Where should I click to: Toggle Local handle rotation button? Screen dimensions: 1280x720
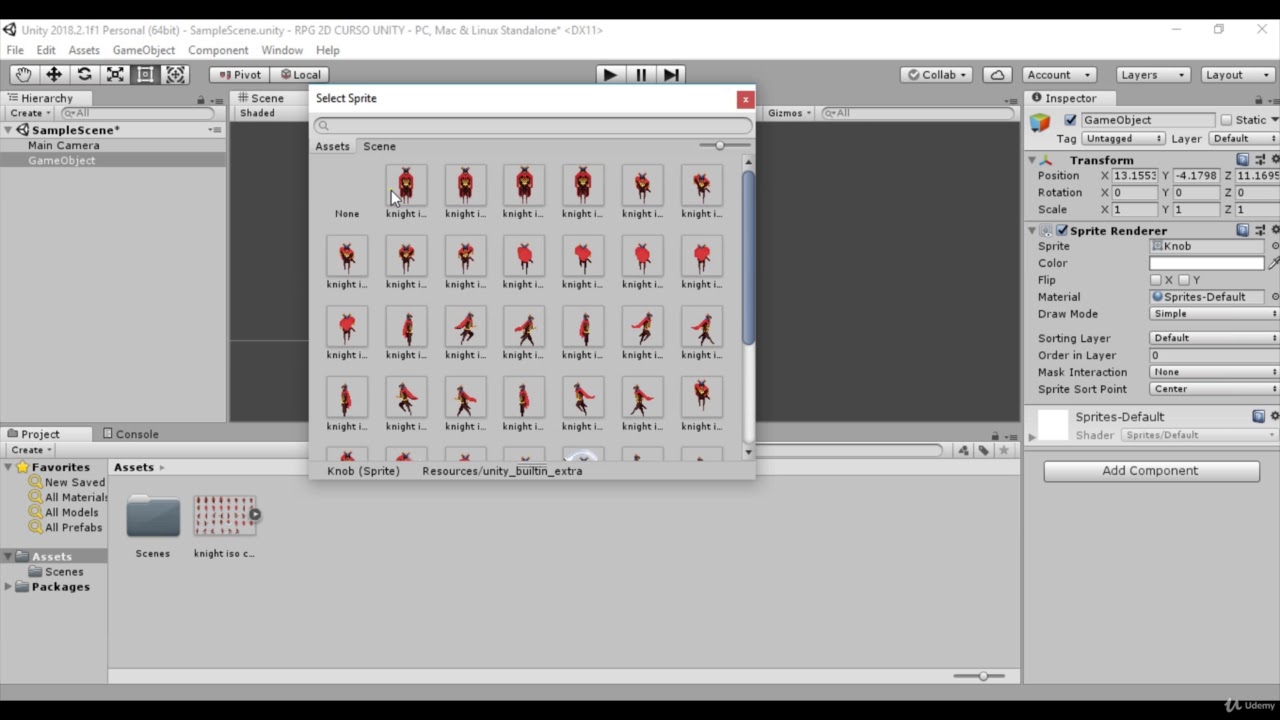tap(300, 75)
